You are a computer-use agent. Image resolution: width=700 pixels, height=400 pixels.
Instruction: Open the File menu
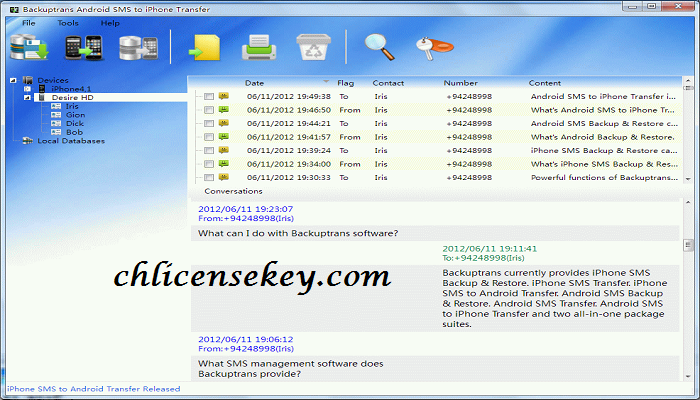[29, 23]
